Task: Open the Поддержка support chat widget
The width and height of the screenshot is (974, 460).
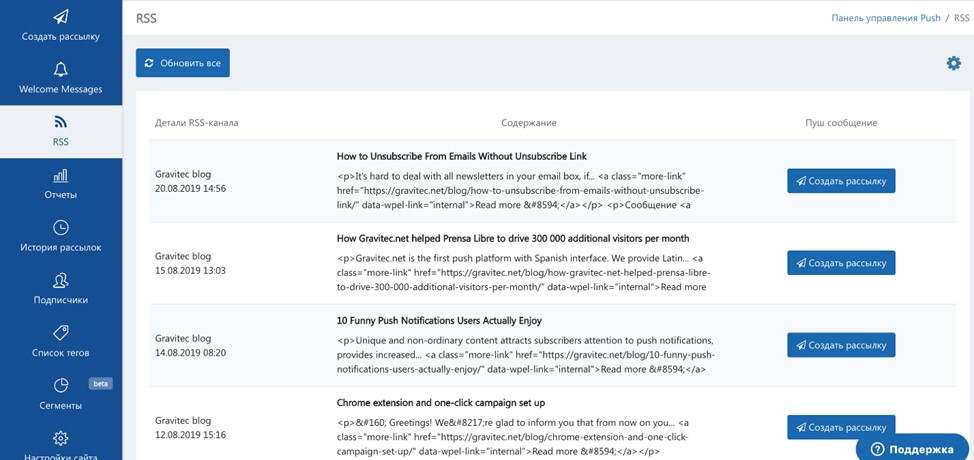Action: [912, 449]
